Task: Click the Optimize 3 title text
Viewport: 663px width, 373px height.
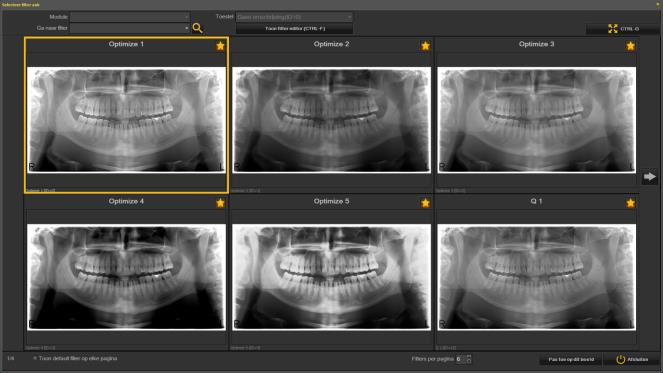Action: click(537, 44)
